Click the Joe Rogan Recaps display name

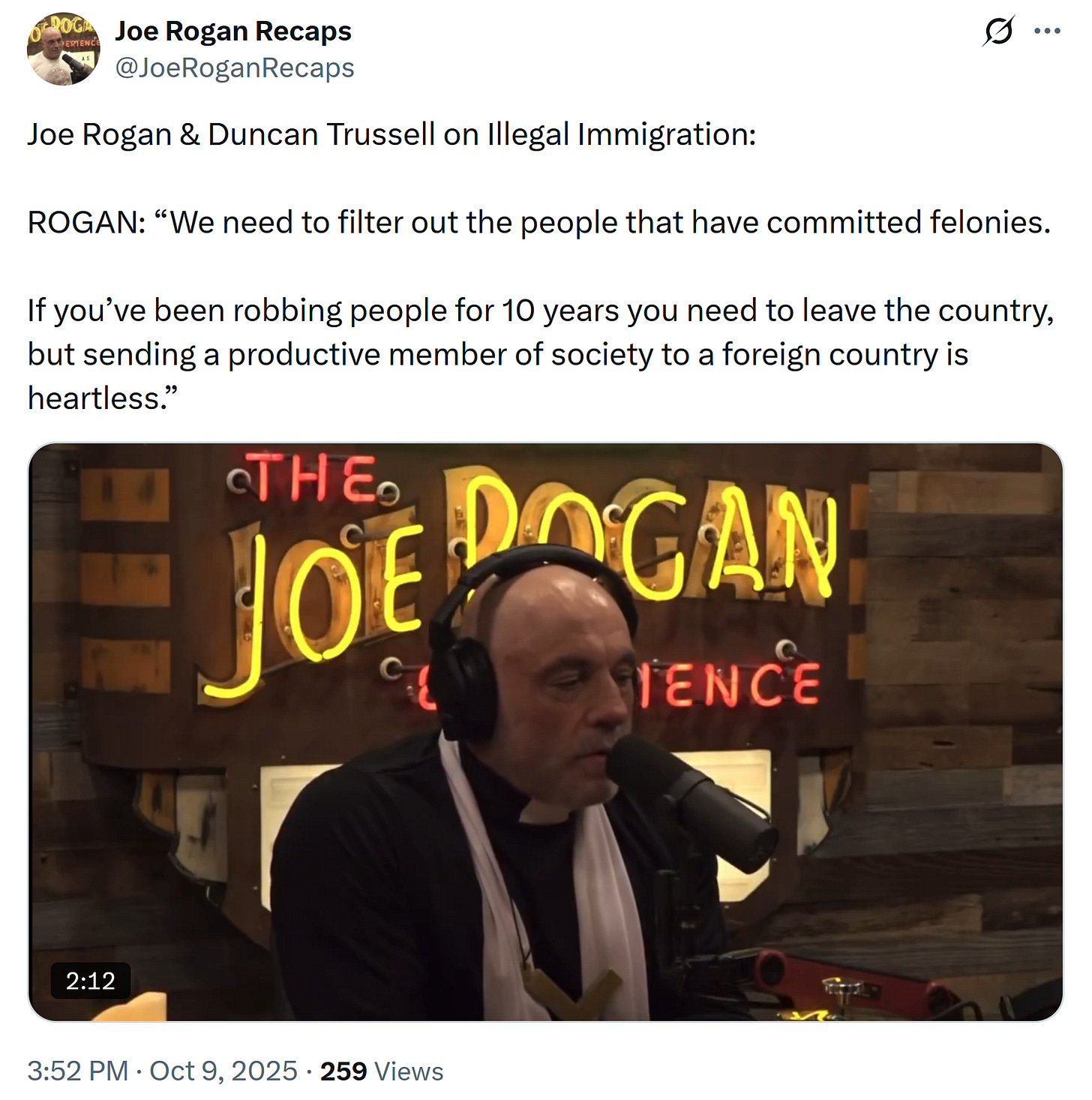233,31
